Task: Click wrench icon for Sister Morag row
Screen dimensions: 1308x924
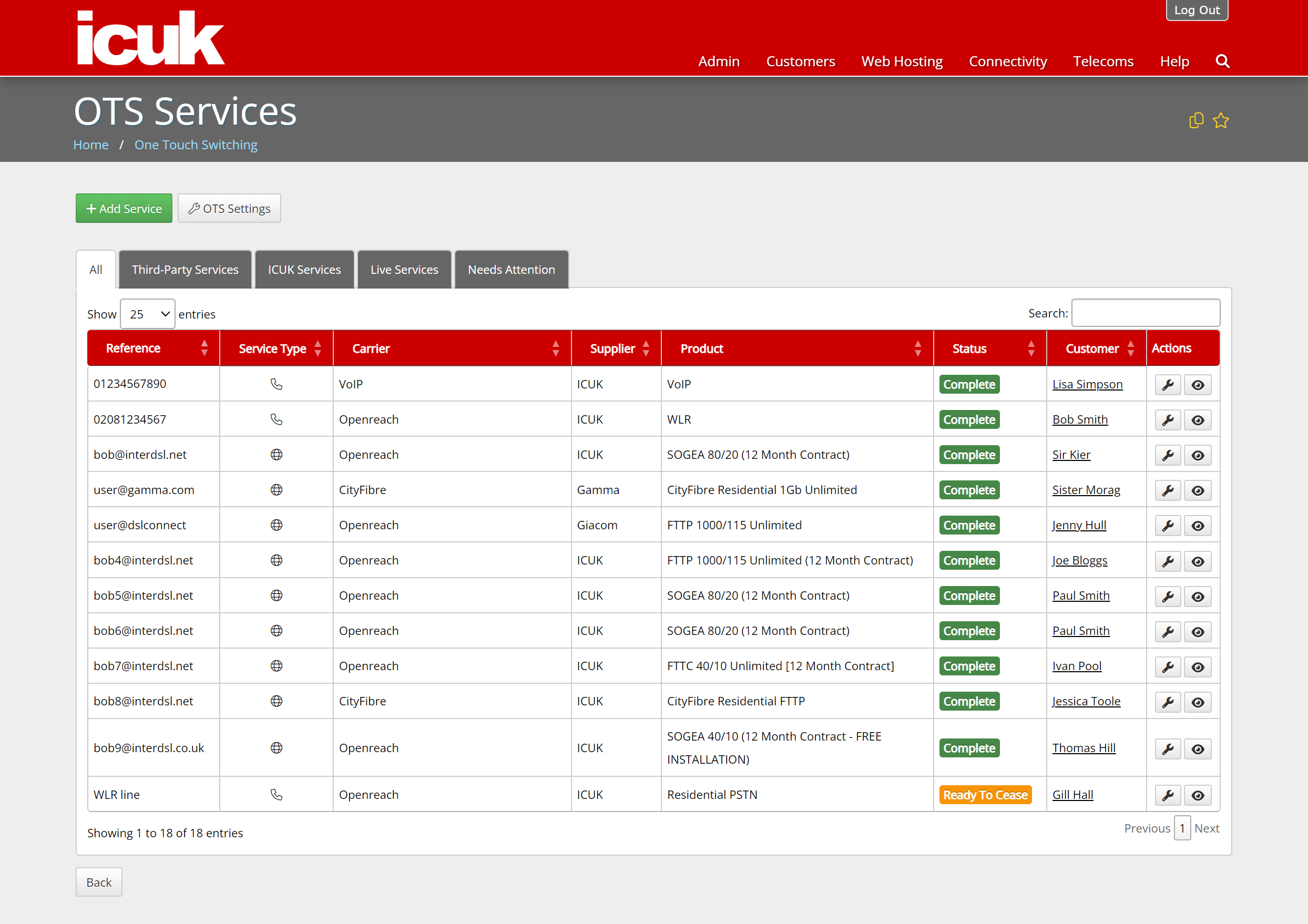Action: (x=1168, y=490)
